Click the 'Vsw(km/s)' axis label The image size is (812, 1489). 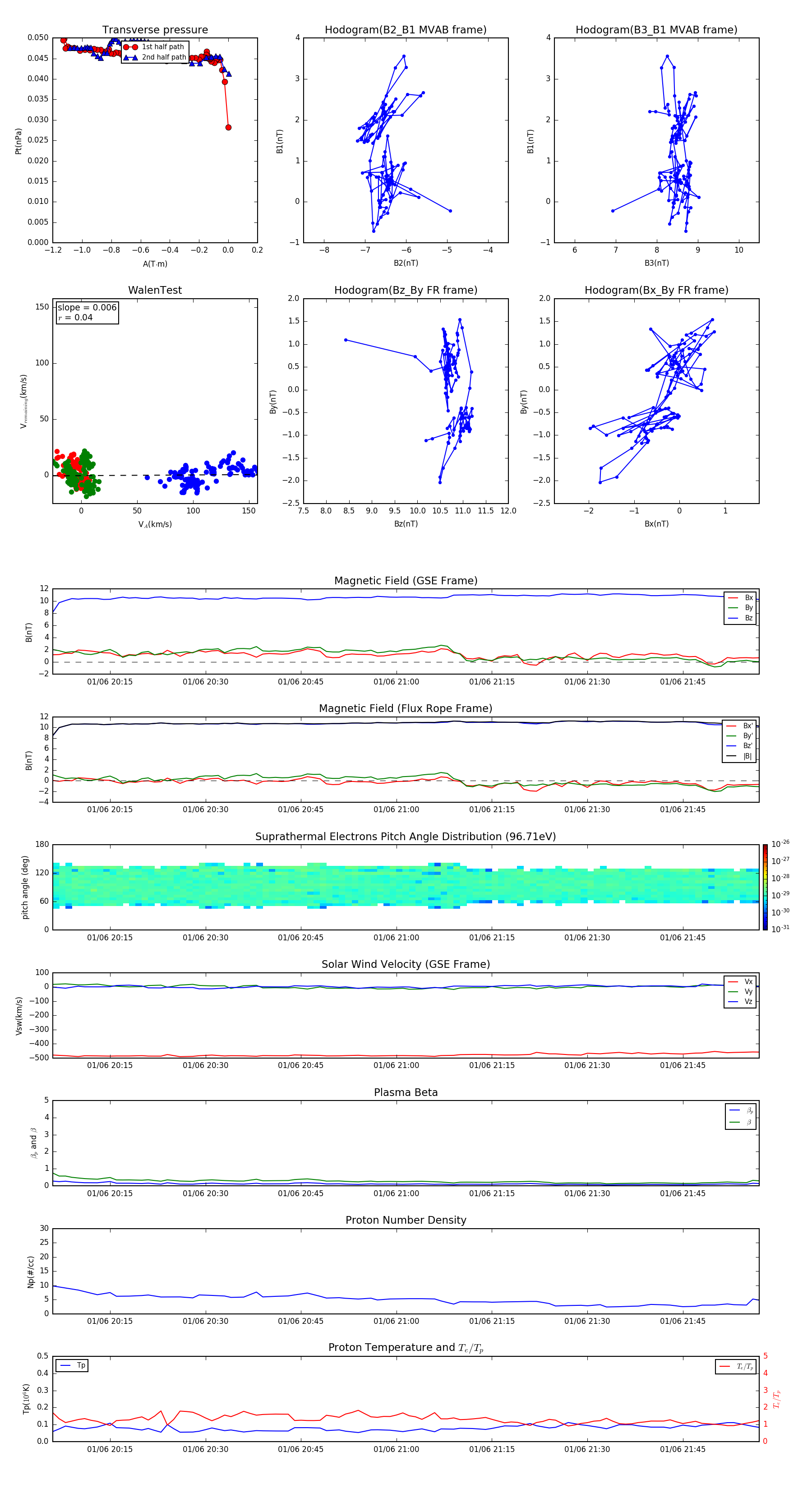pyautogui.click(x=18, y=1016)
